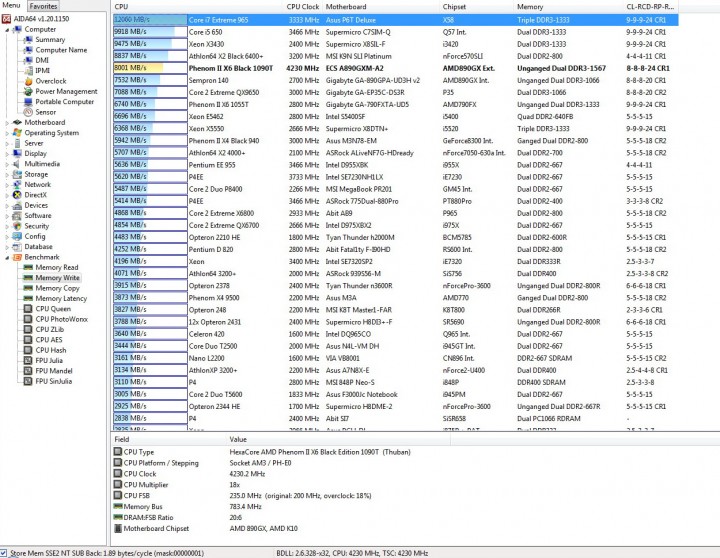Select the Phenom II X6 Black 1090T row
Viewport: 720px width, 558px height.
tap(395, 68)
